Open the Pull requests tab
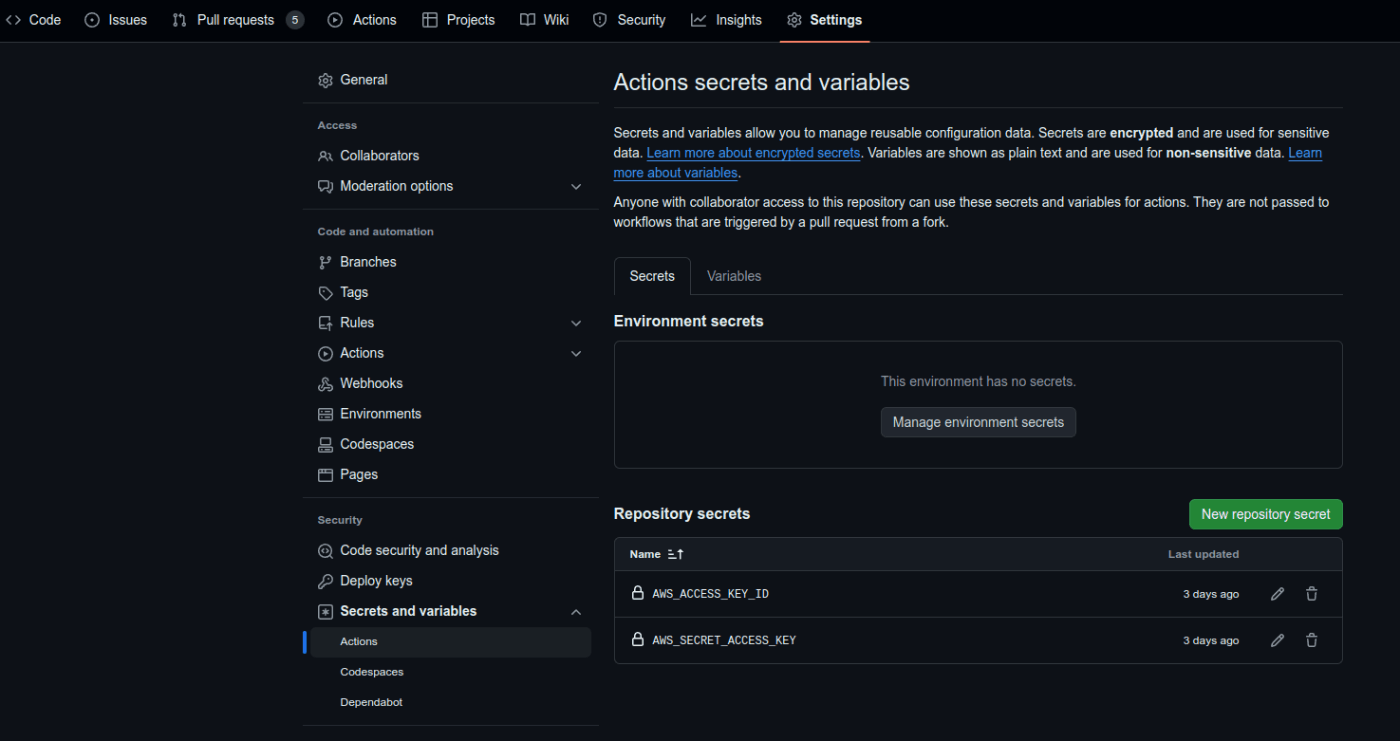Image resolution: width=1400 pixels, height=741 pixels. click(236, 20)
